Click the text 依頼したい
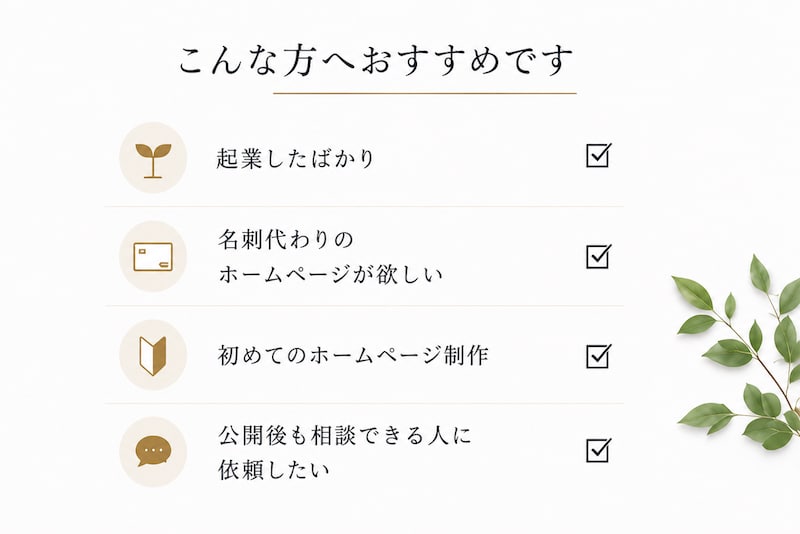800x534 pixels. click(274, 470)
